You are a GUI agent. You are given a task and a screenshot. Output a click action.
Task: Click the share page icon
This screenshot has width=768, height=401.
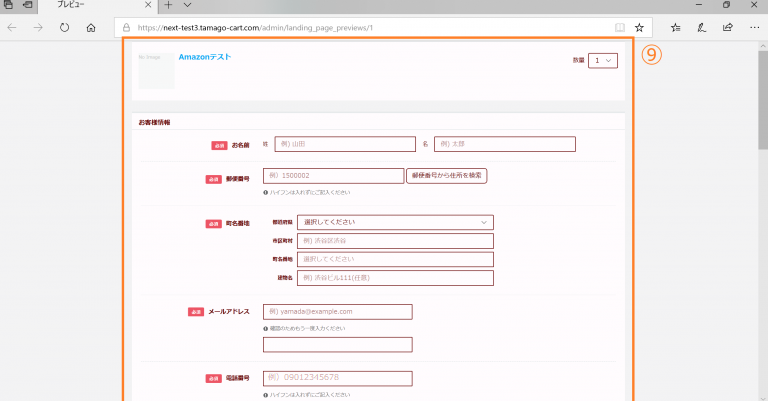click(x=728, y=27)
